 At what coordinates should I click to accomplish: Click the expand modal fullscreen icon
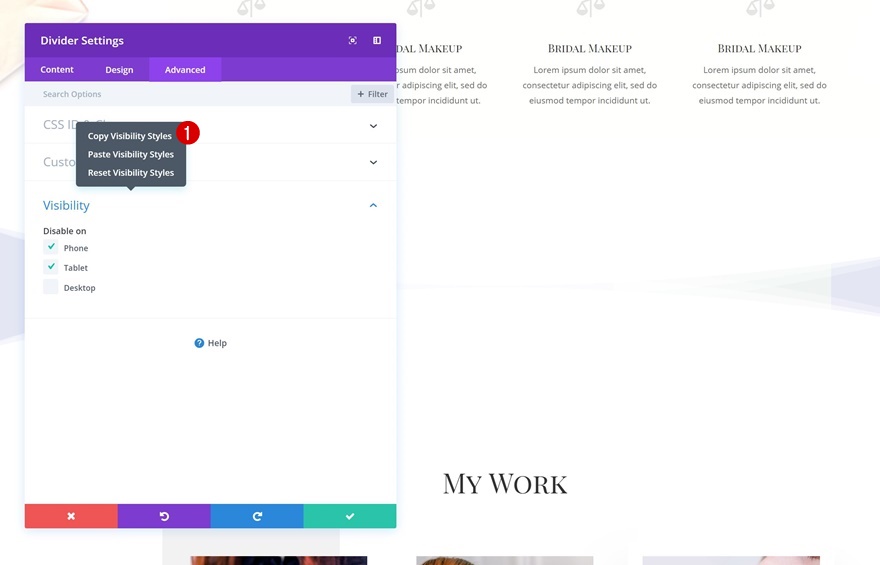click(352, 40)
